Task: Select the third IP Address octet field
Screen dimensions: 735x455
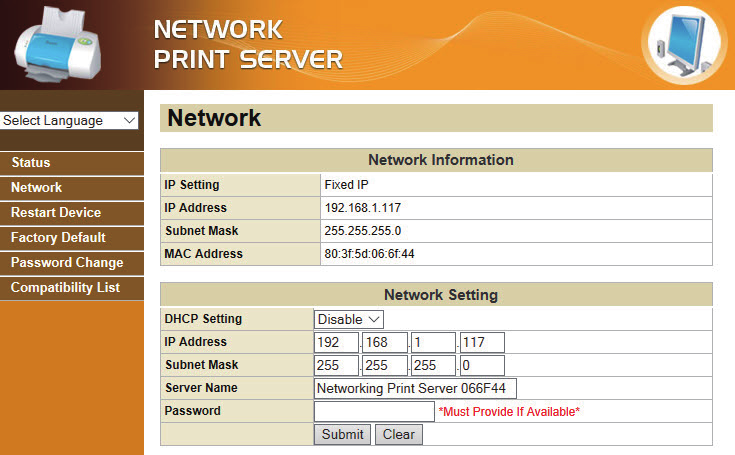Action: click(433, 342)
